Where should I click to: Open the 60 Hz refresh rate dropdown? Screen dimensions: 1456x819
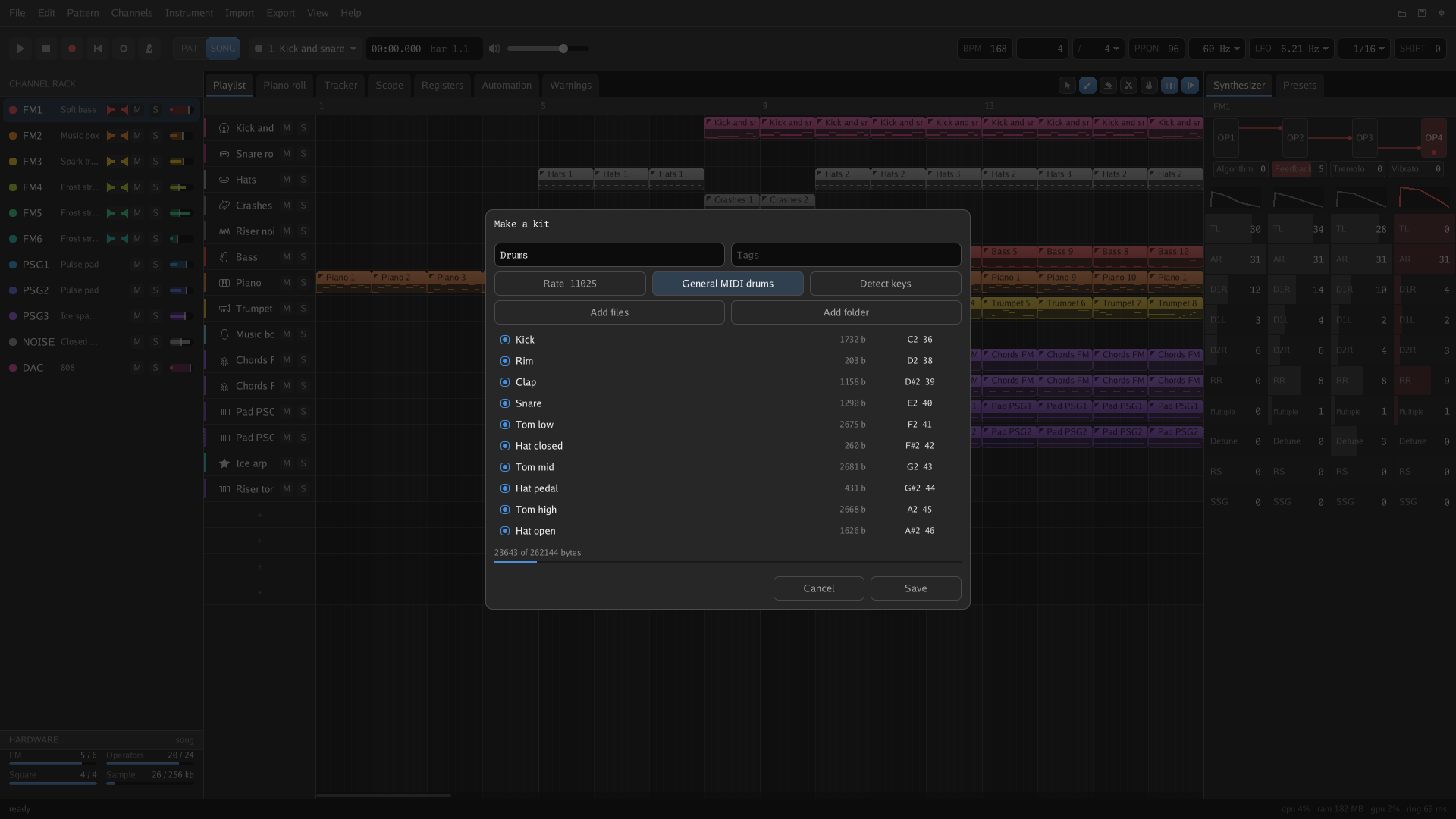1216,49
